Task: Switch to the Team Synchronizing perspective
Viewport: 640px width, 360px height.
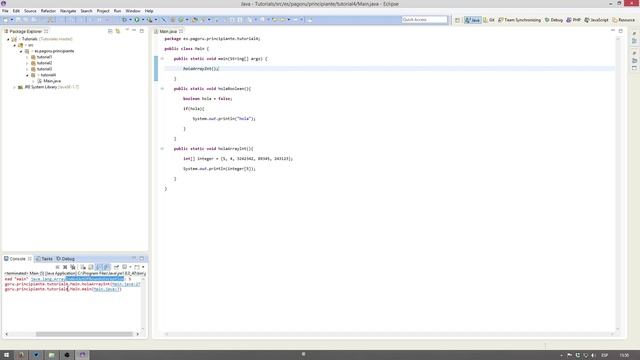Action: 519,20
